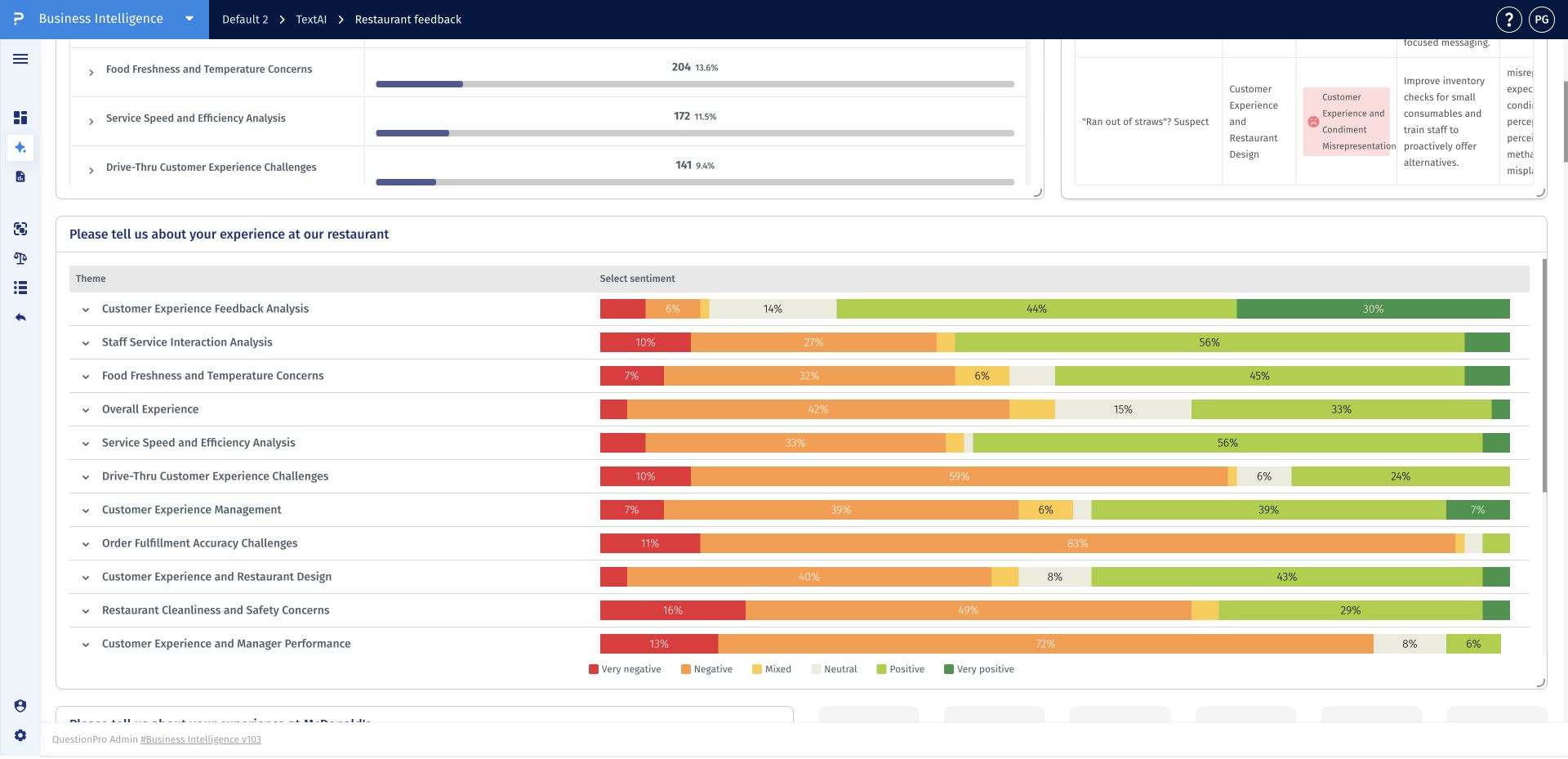The height and width of the screenshot is (759, 1568).
Task: Expand Service Speed and Efficiency Analysis count row
Action: (x=91, y=122)
